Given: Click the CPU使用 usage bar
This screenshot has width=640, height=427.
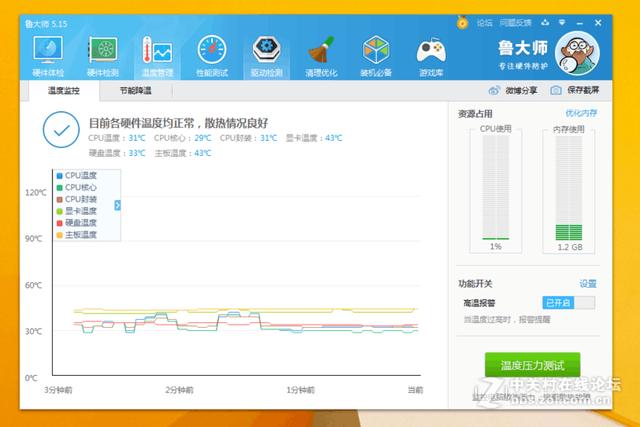Looking at the screenshot, I should [496, 188].
